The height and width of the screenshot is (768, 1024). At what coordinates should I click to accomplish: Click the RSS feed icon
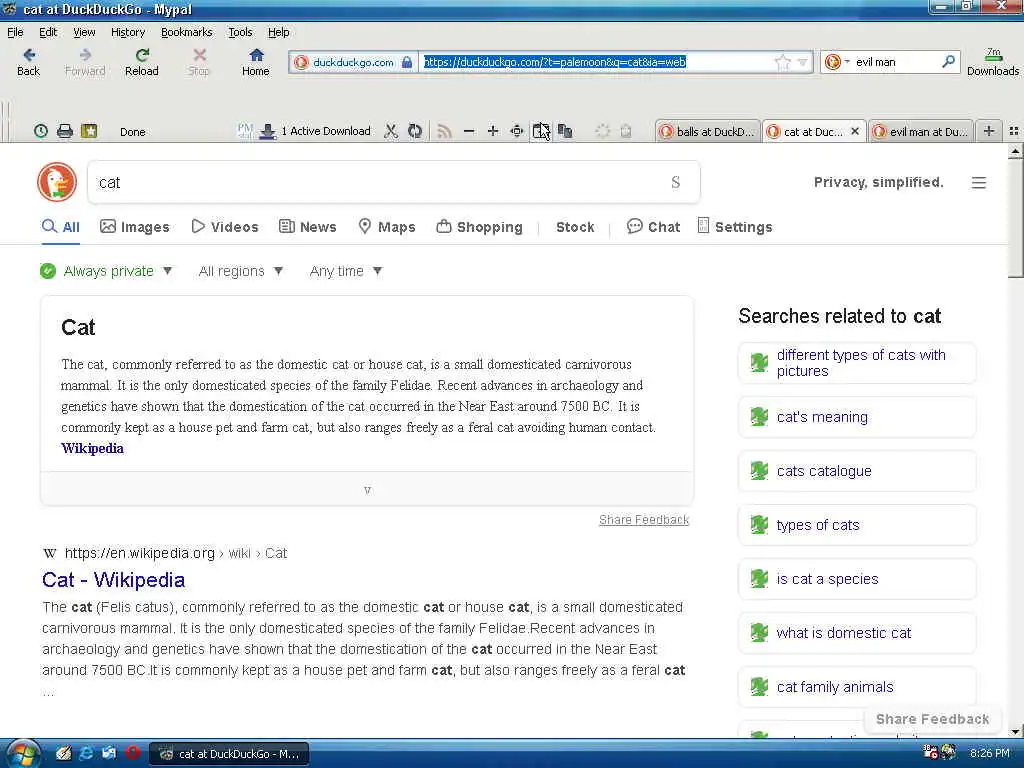click(x=445, y=131)
